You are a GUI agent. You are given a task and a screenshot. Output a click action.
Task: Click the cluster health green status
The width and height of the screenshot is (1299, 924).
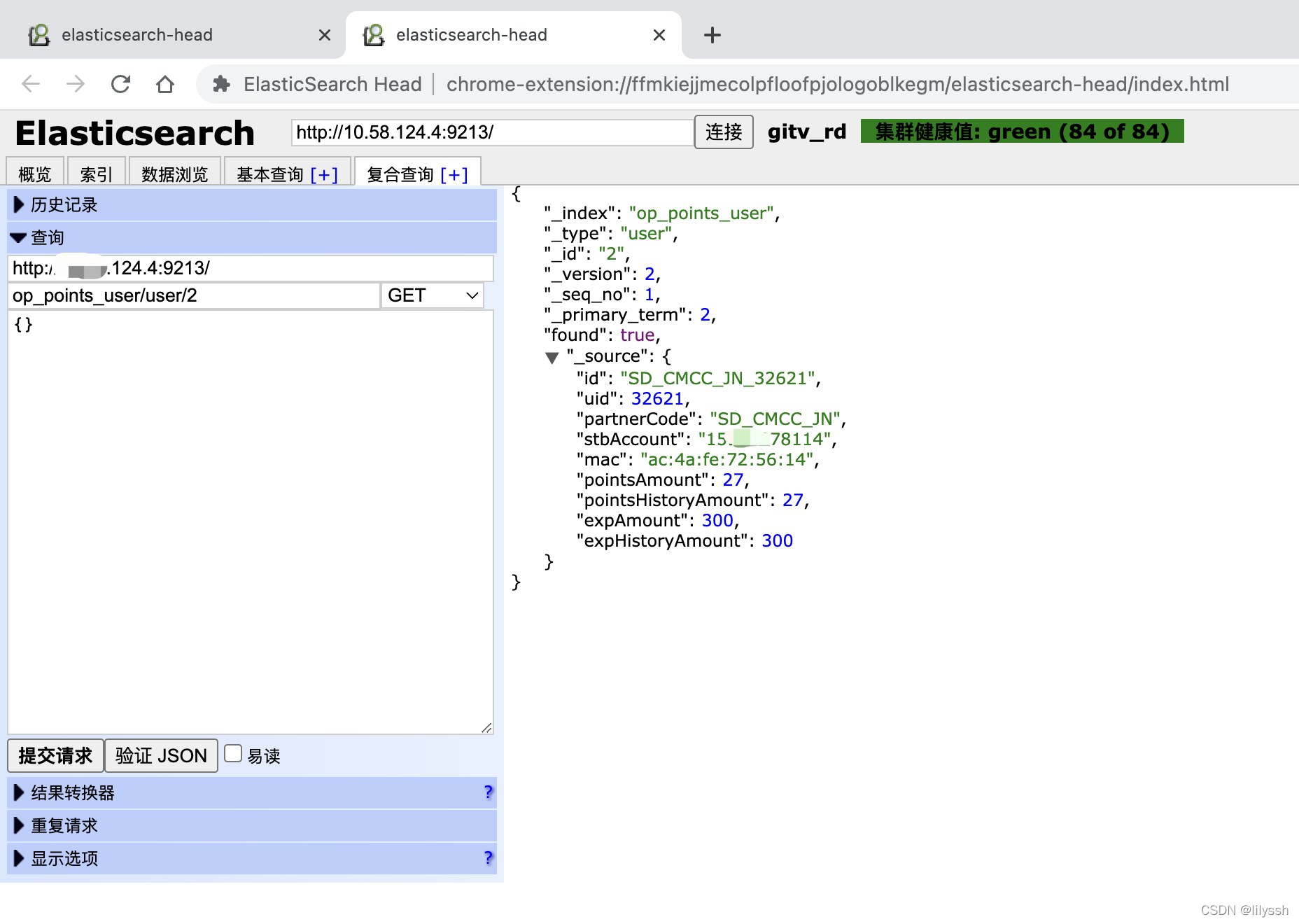1022,131
